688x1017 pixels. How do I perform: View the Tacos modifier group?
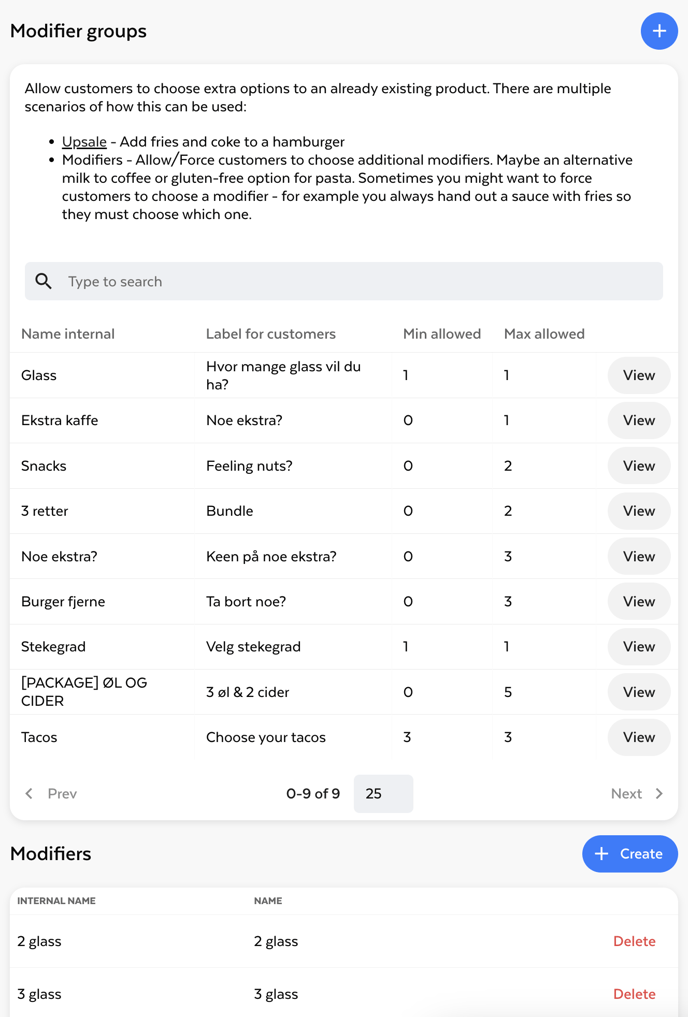click(638, 737)
